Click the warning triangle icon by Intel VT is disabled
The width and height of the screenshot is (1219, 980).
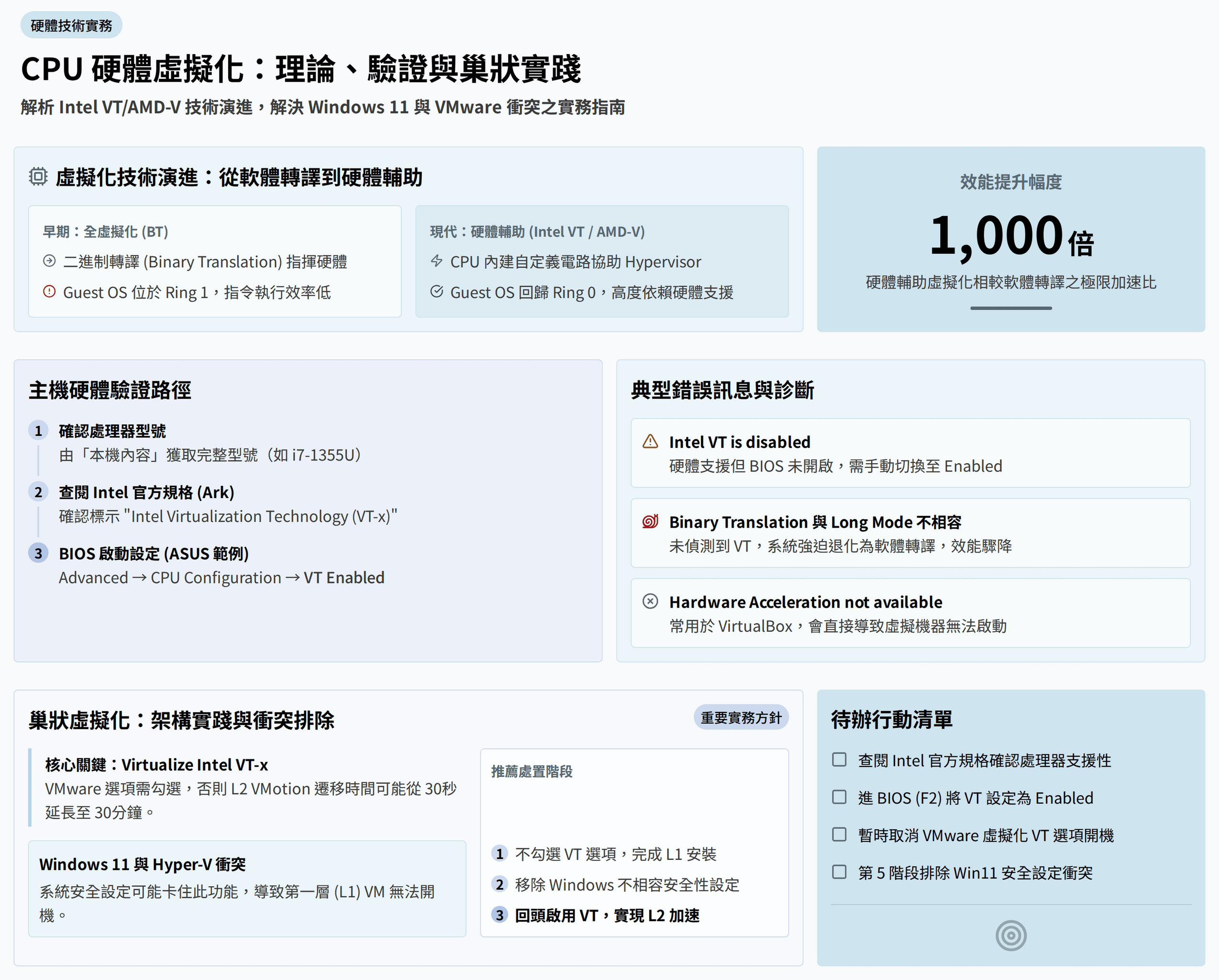650,442
